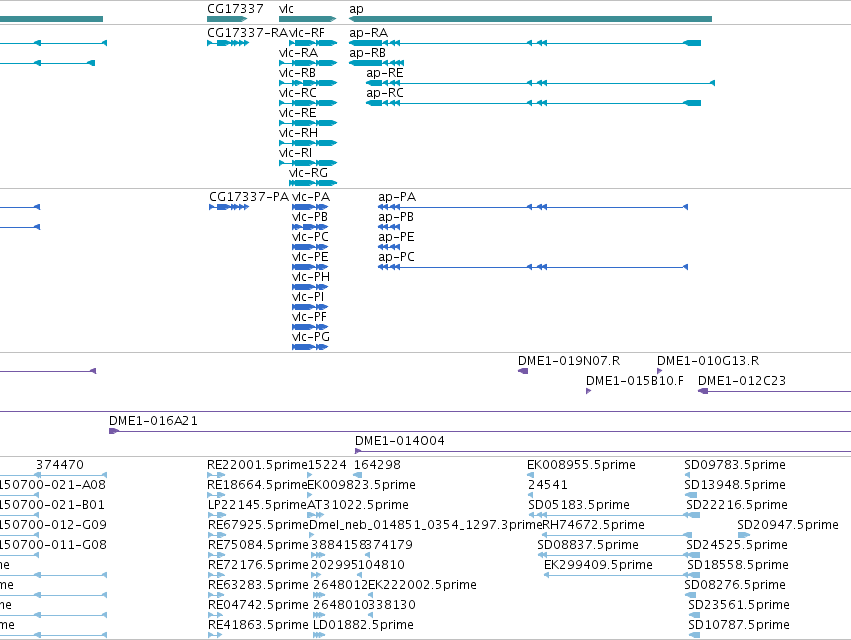Select BAC end DME1-010G13.R
Screen dimensions: 851x640
(708, 361)
